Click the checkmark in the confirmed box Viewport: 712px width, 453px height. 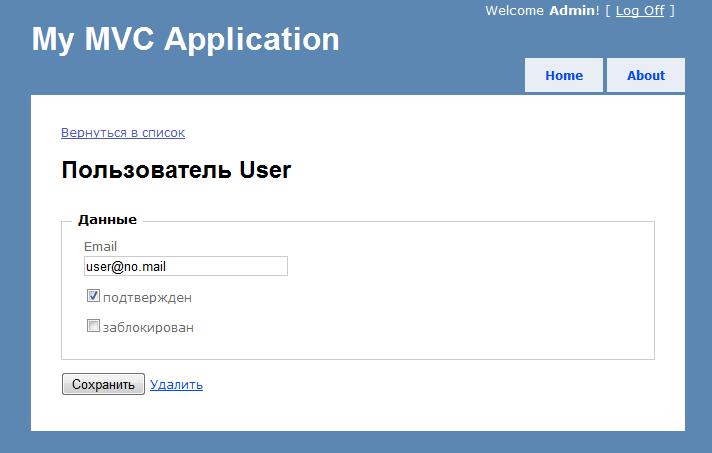click(93, 296)
